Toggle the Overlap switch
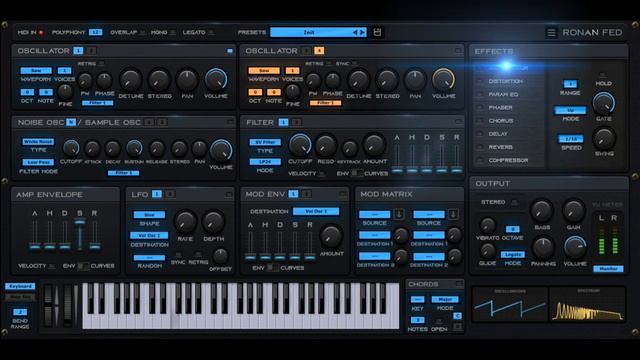 coord(142,33)
